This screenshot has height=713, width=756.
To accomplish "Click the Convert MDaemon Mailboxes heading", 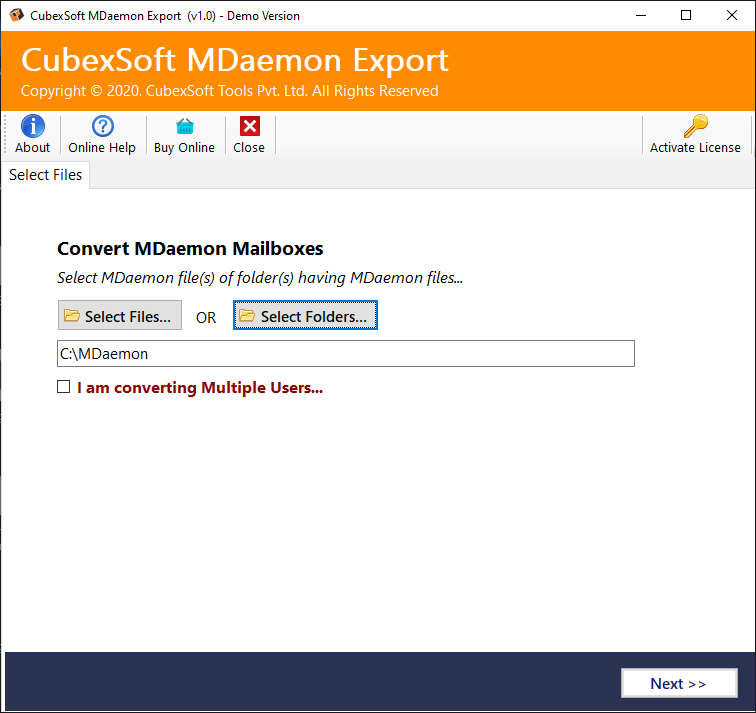I will 190,249.
